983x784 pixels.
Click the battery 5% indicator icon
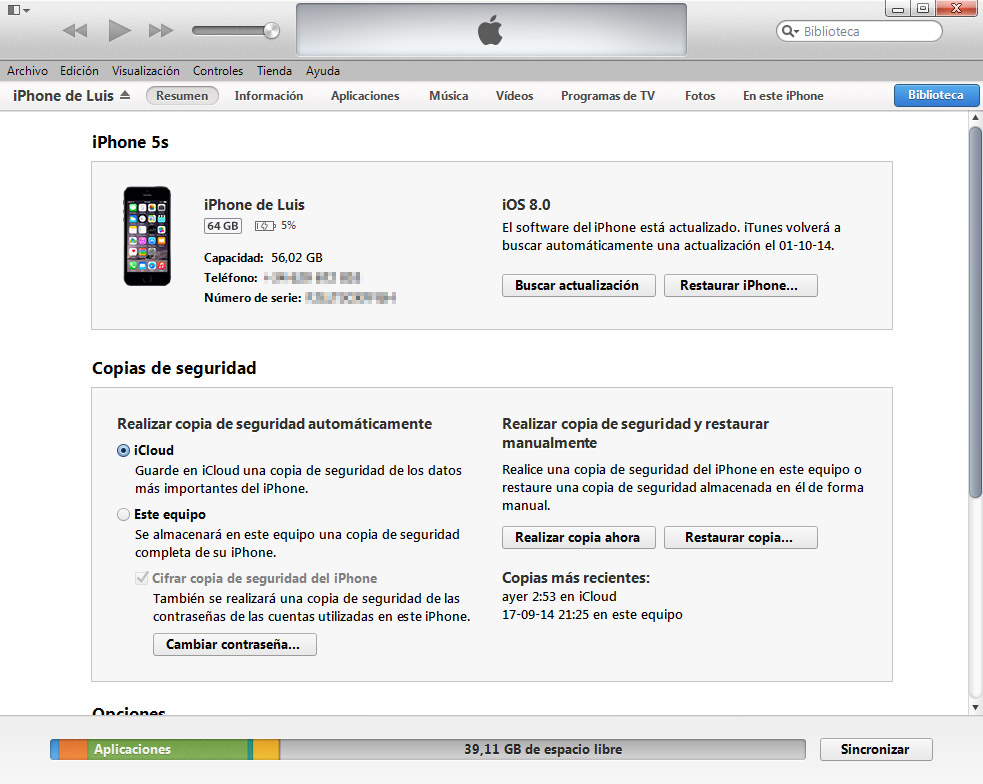(x=265, y=226)
